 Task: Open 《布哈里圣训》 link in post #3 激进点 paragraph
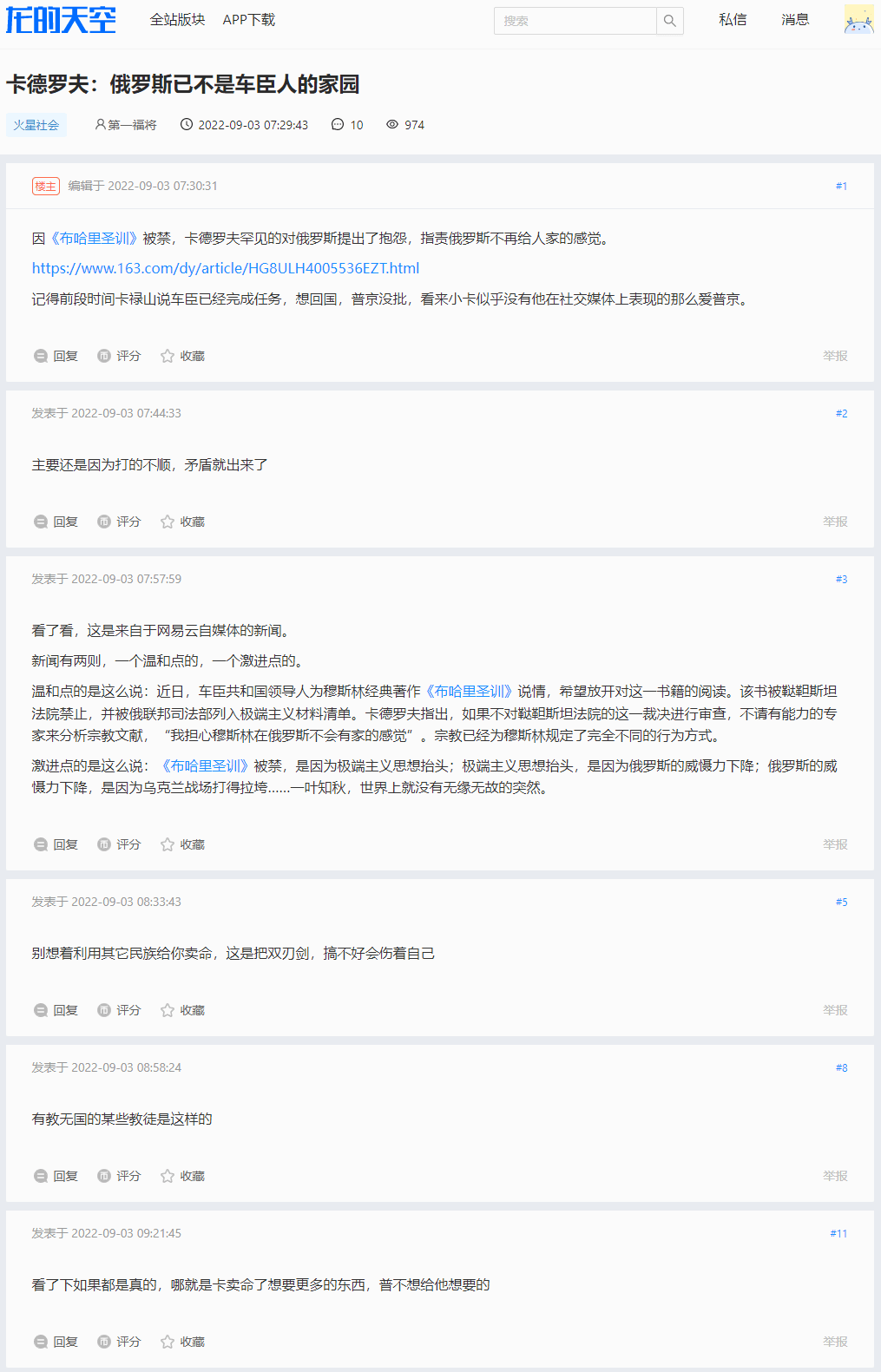click(206, 766)
